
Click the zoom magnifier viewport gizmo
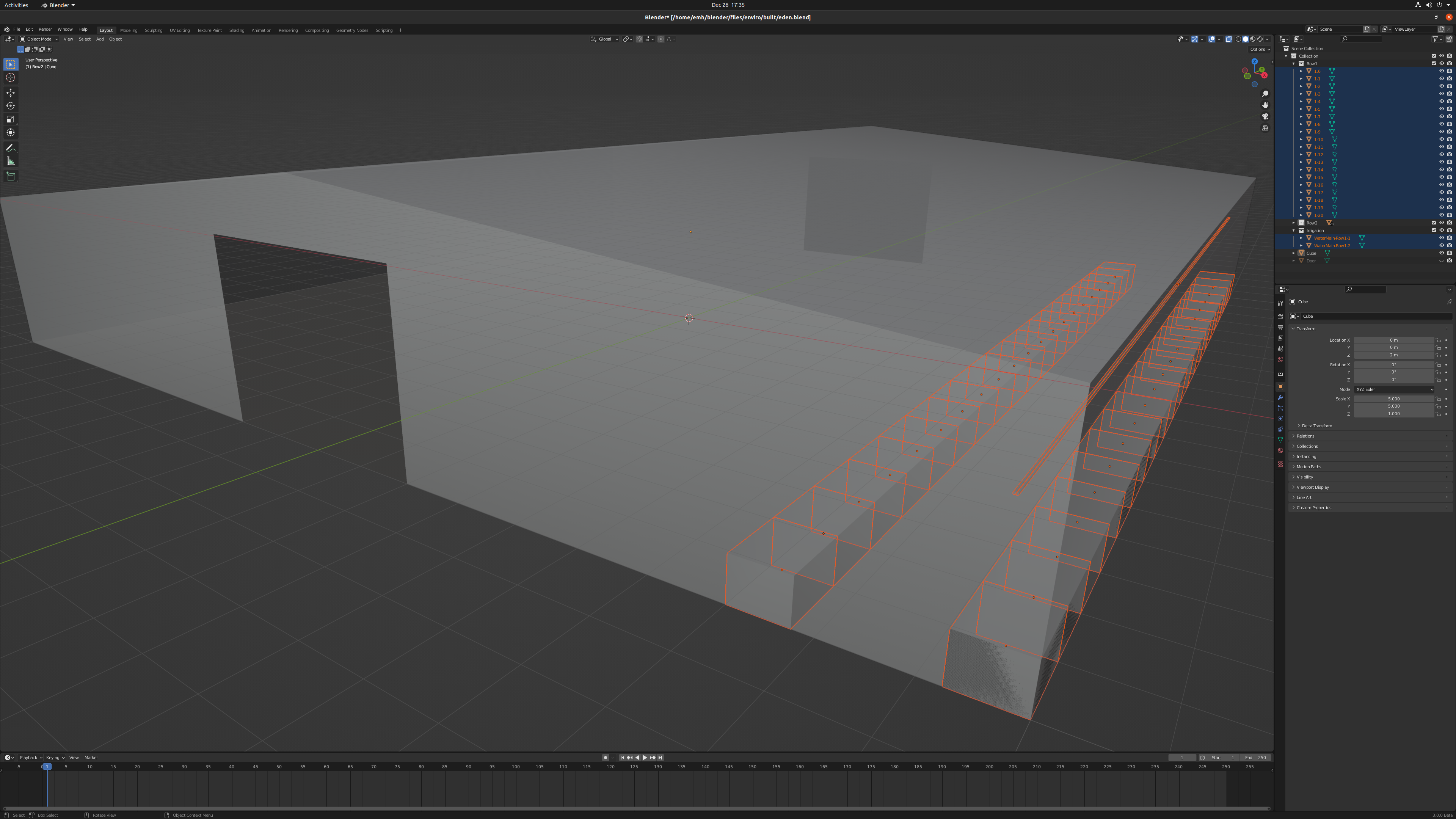pos(1265,94)
